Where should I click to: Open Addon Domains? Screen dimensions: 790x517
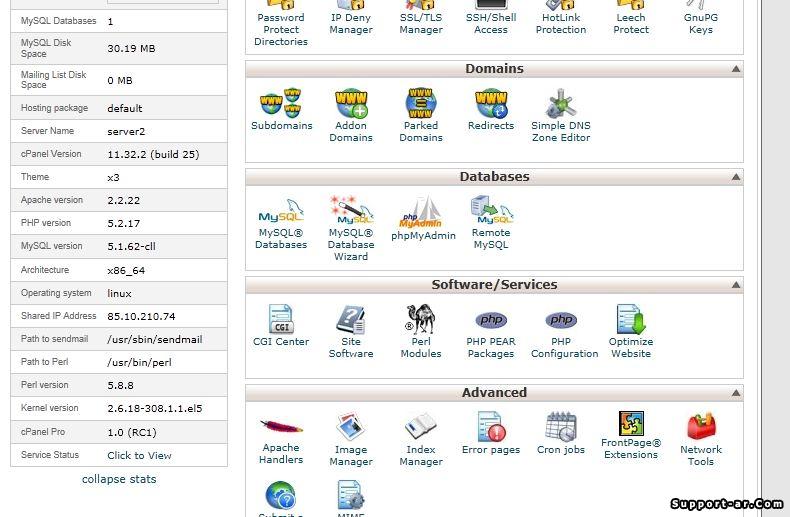coord(351,105)
